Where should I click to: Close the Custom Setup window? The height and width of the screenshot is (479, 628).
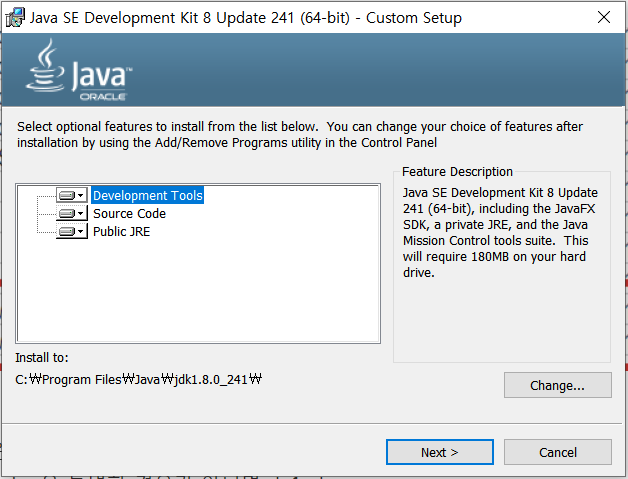click(604, 17)
